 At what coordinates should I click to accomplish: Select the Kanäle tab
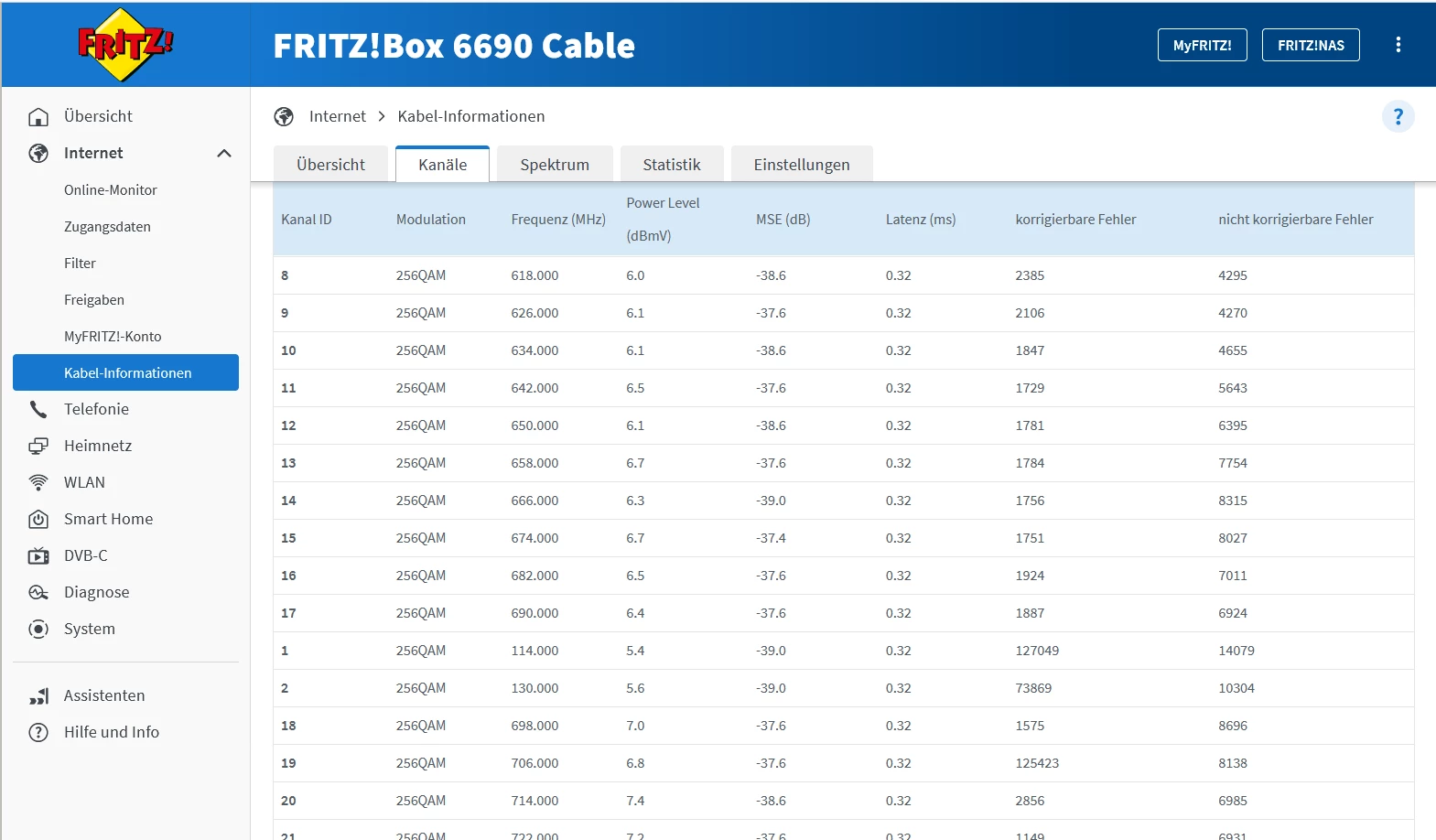(x=443, y=165)
